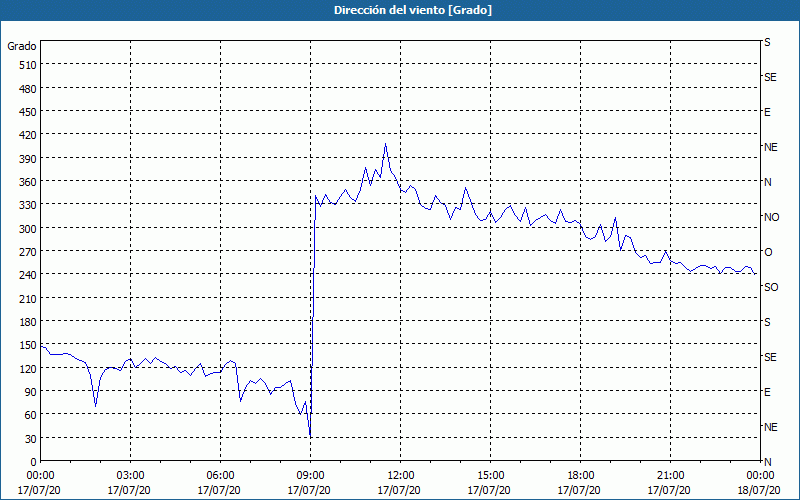Select the 510 value on the y-axis
Screen dimensions: 800x500
click(x=28, y=65)
